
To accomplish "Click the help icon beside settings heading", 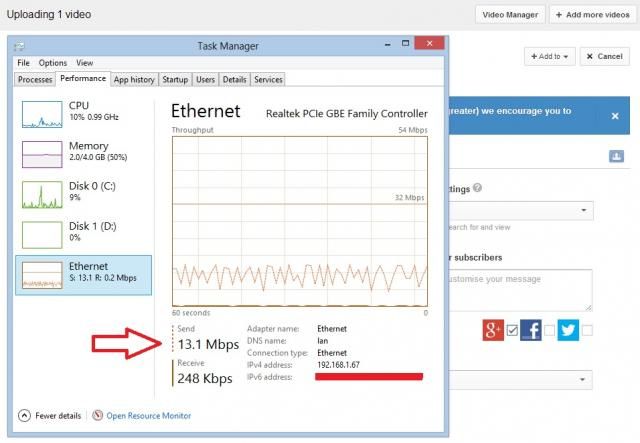I will pos(478,188).
